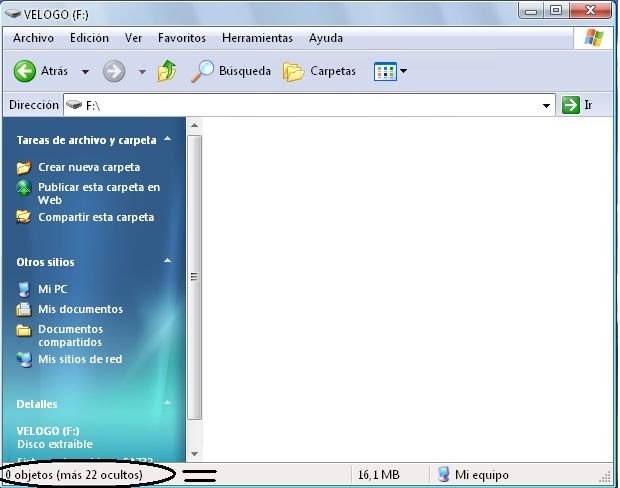Image resolution: width=620 pixels, height=488 pixels.
Task: Click the Compartir esta carpeta hand icon
Action: [x=23, y=217]
